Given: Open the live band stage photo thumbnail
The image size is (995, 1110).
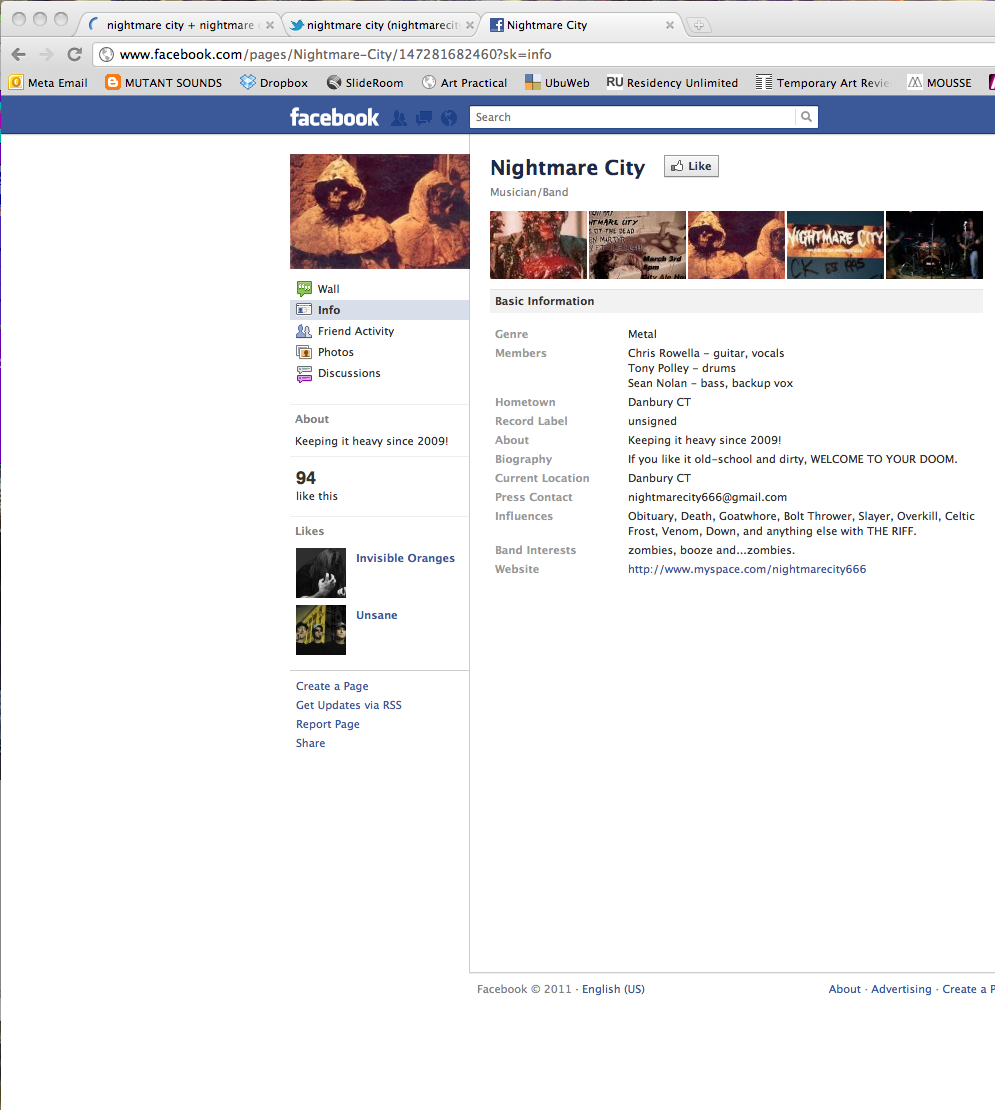Looking at the screenshot, I should (x=934, y=245).
